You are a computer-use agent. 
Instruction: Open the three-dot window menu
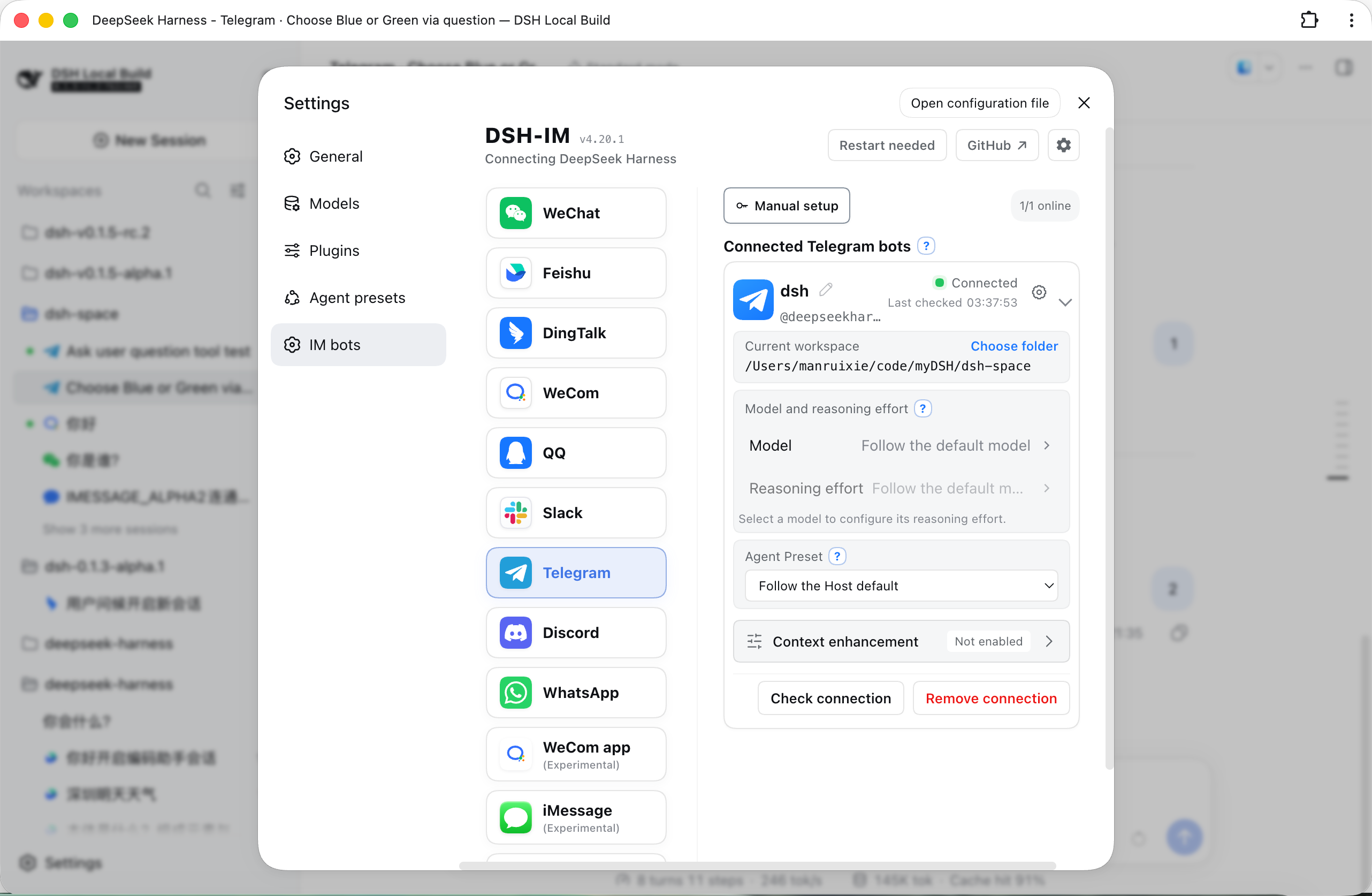click(1351, 20)
